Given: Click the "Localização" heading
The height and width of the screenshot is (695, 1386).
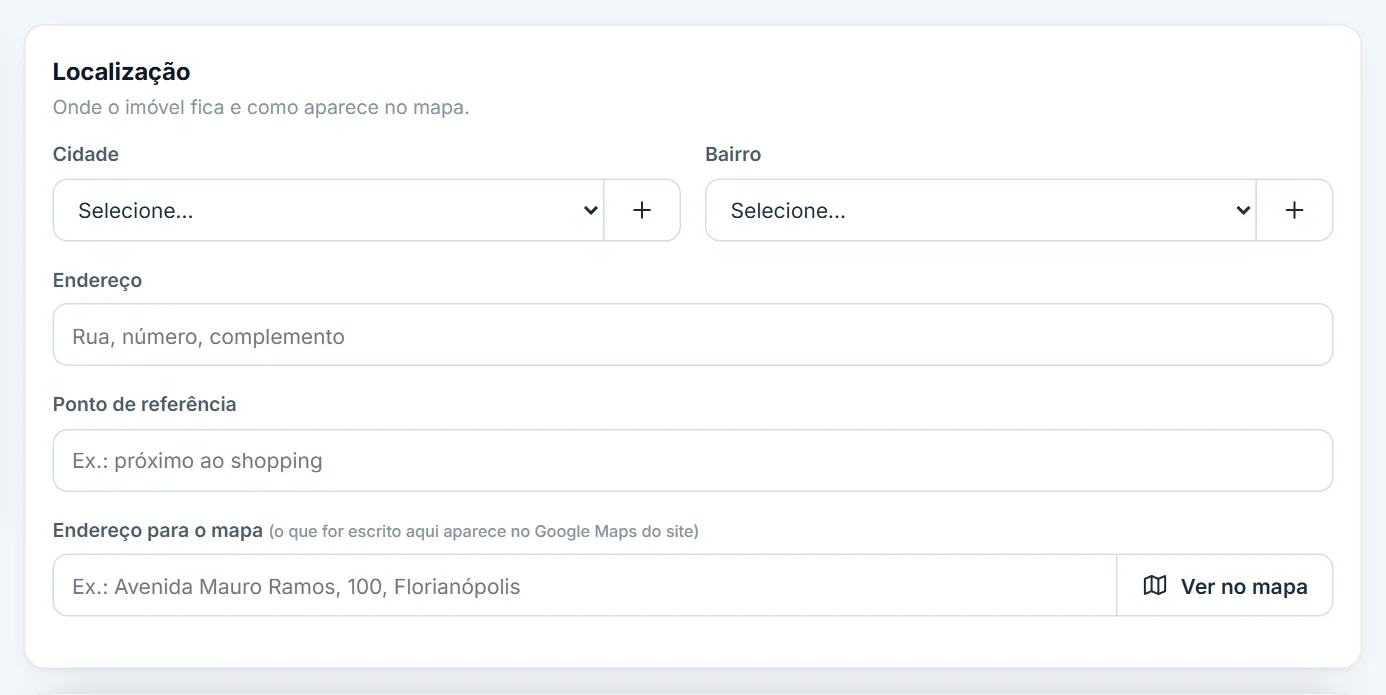Looking at the screenshot, I should click(x=122, y=72).
